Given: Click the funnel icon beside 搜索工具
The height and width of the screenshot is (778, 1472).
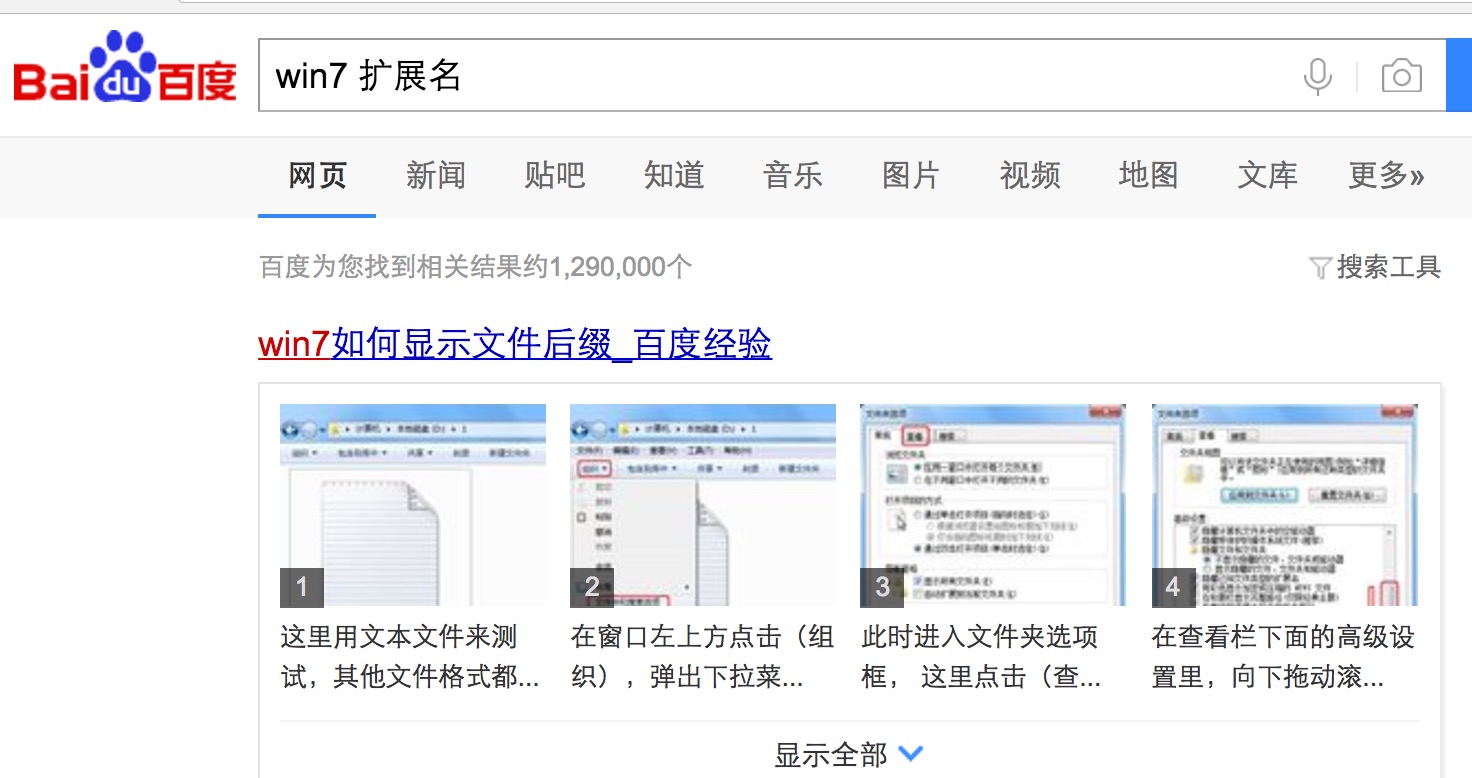Looking at the screenshot, I should (x=1320, y=268).
